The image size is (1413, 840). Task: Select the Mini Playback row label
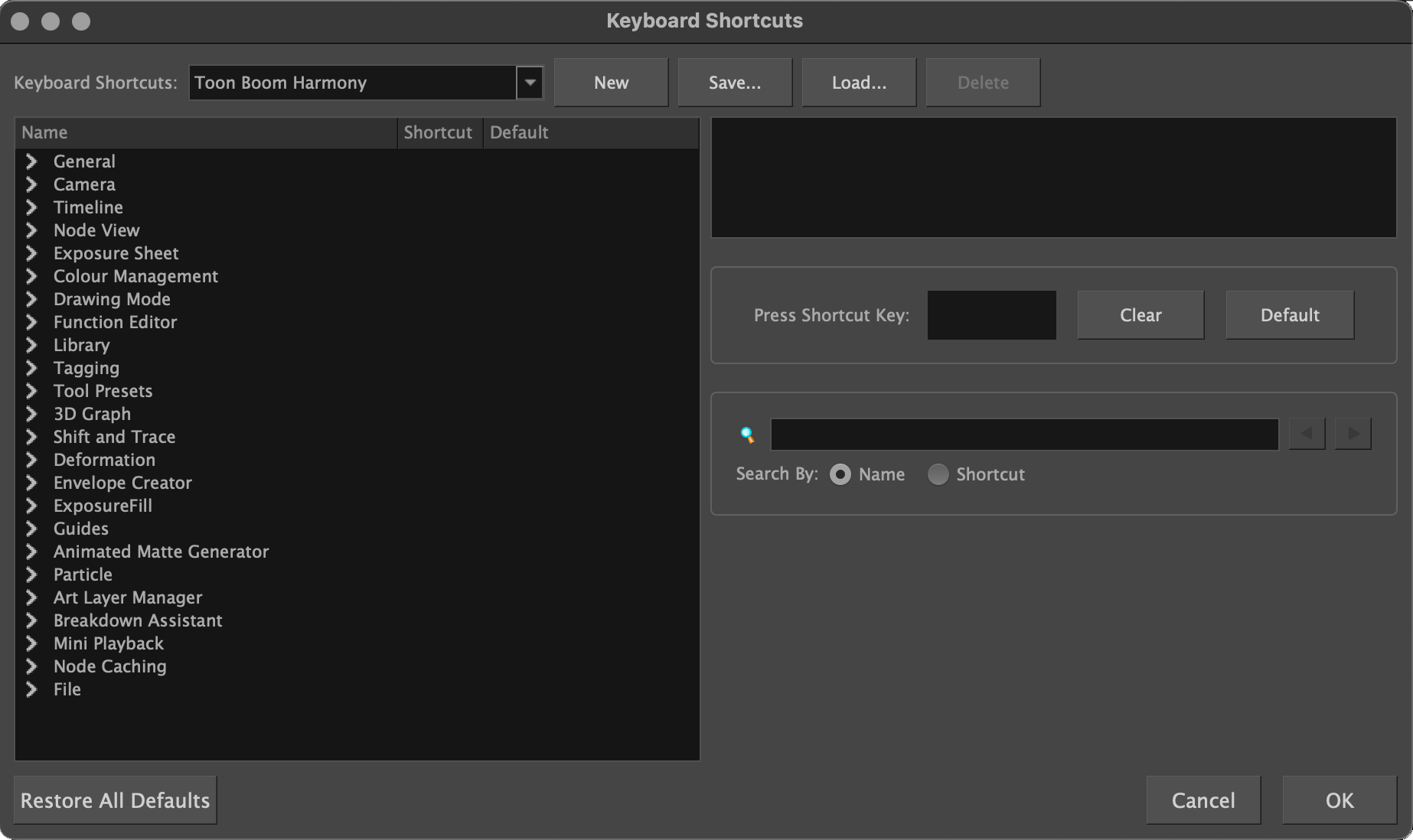[108, 643]
